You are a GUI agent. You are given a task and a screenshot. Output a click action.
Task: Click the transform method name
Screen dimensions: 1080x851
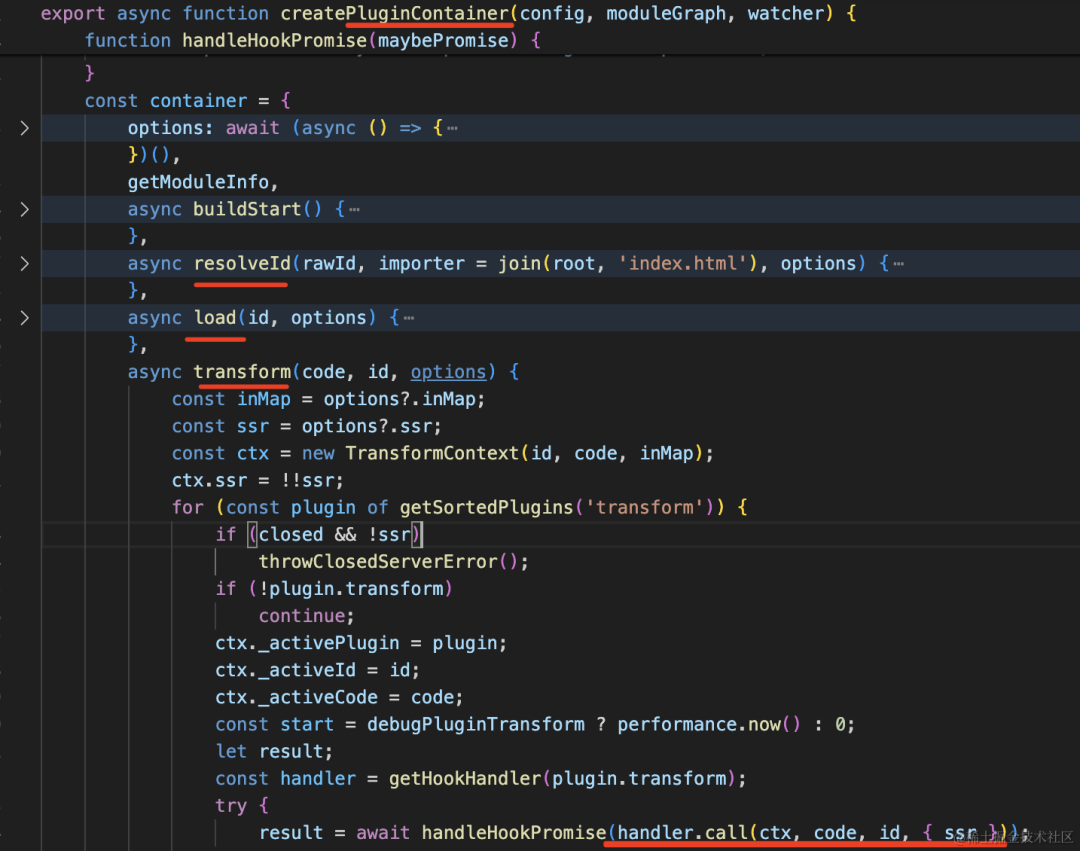pos(242,372)
